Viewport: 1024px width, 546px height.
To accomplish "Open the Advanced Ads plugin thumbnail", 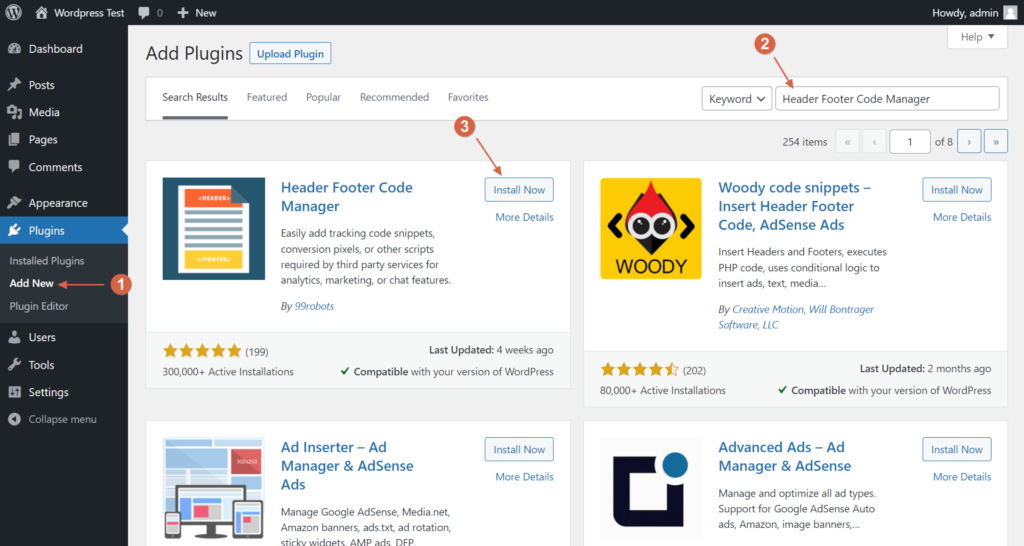I will click(x=651, y=489).
